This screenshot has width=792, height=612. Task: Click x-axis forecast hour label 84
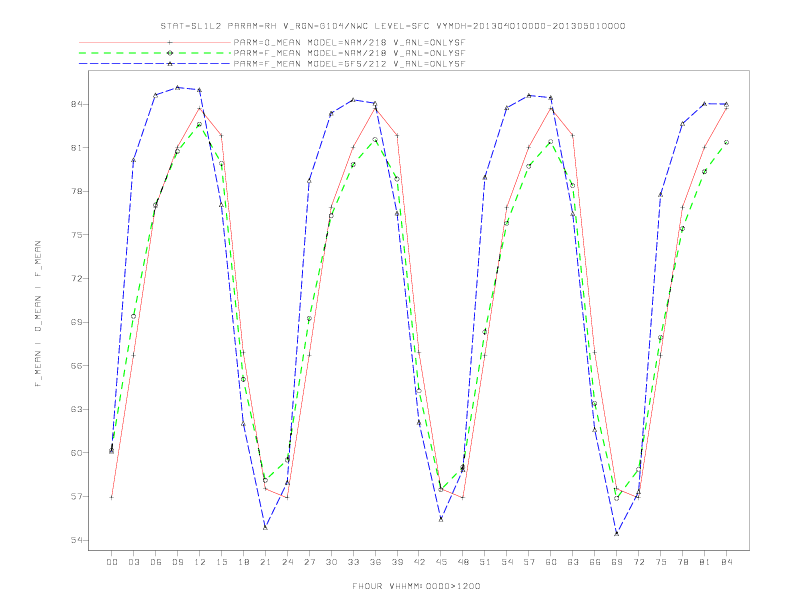pos(726,562)
